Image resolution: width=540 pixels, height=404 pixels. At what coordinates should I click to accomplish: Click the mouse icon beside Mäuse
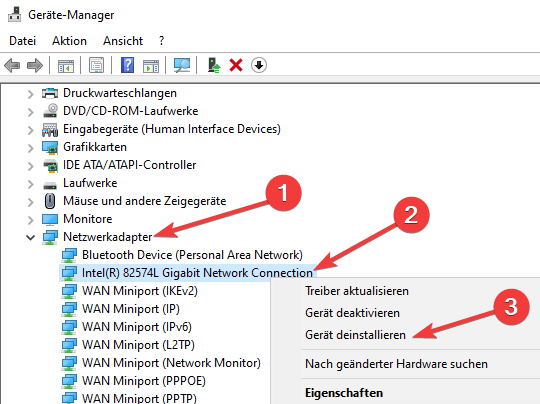(x=50, y=201)
